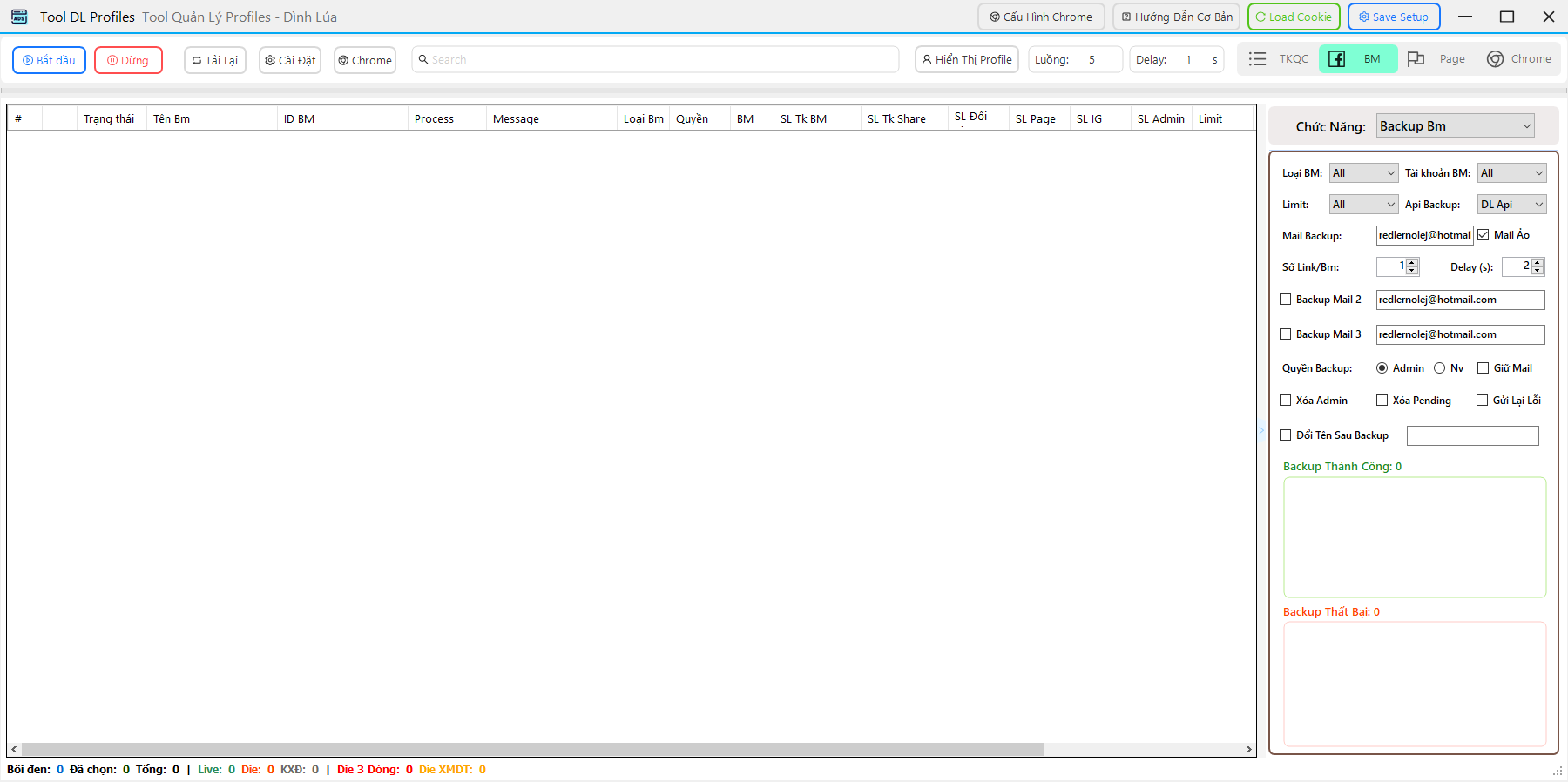Sort by ID BM column header

point(342,118)
